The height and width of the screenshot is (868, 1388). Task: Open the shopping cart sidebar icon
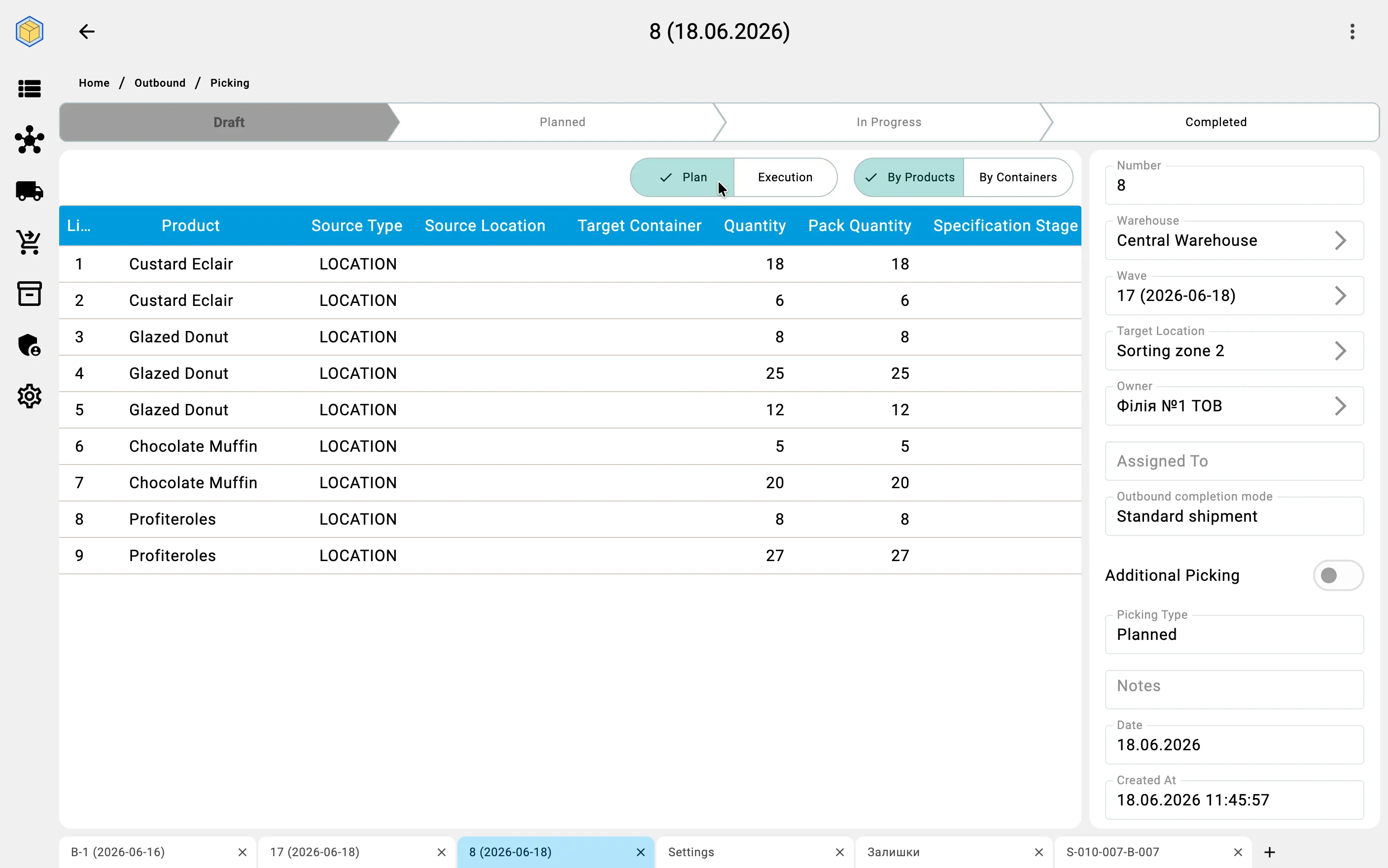pyautogui.click(x=29, y=242)
